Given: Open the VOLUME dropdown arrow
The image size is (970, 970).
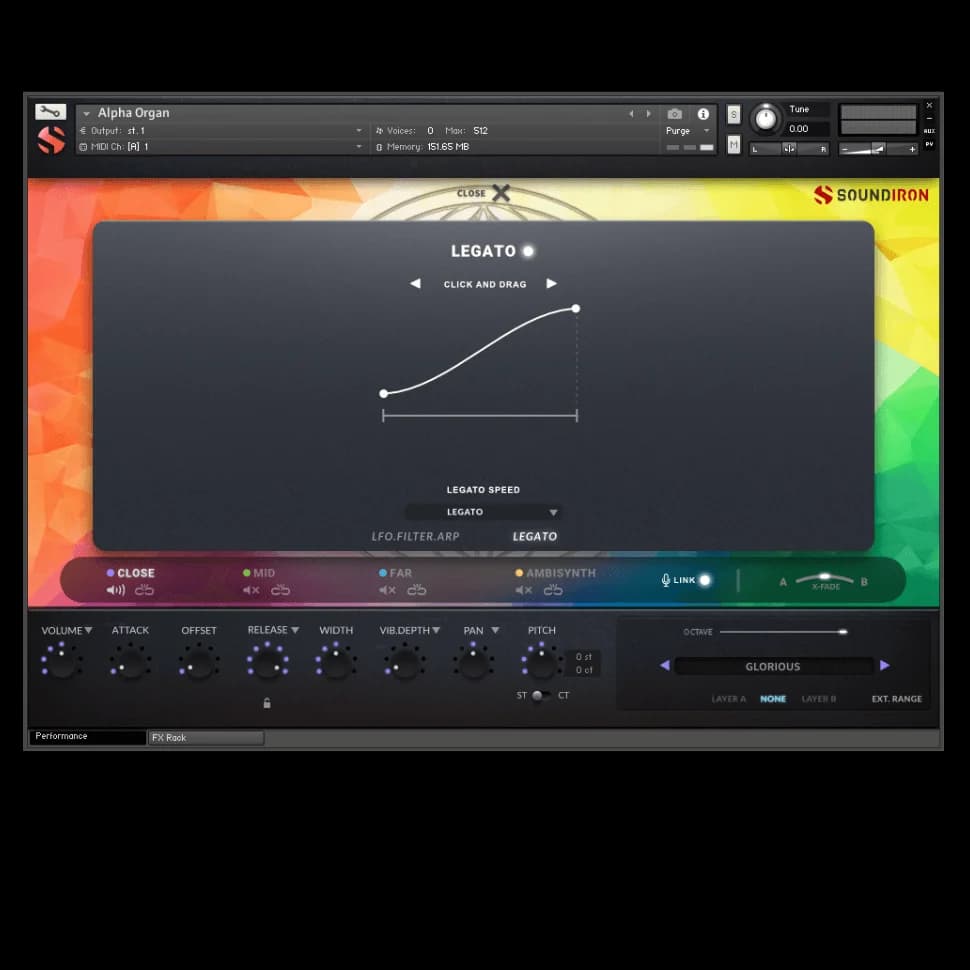Looking at the screenshot, I should [x=88, y=630].
